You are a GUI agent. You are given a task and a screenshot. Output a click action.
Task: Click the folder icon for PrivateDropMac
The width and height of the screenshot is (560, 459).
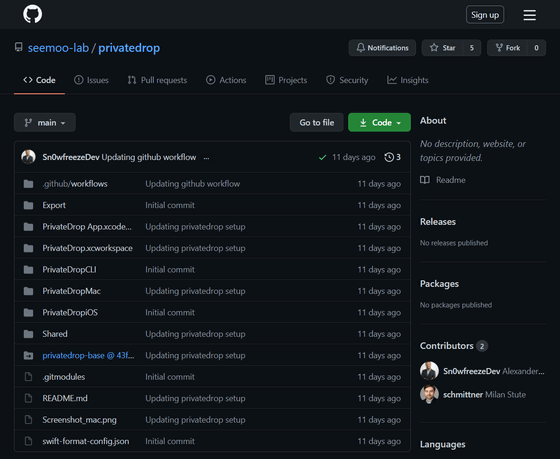28,291
